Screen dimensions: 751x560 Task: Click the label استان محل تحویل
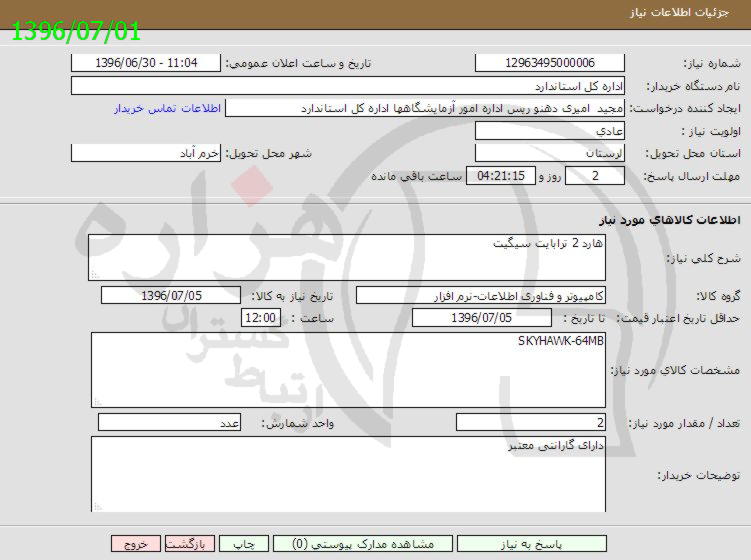pos(693,154)
